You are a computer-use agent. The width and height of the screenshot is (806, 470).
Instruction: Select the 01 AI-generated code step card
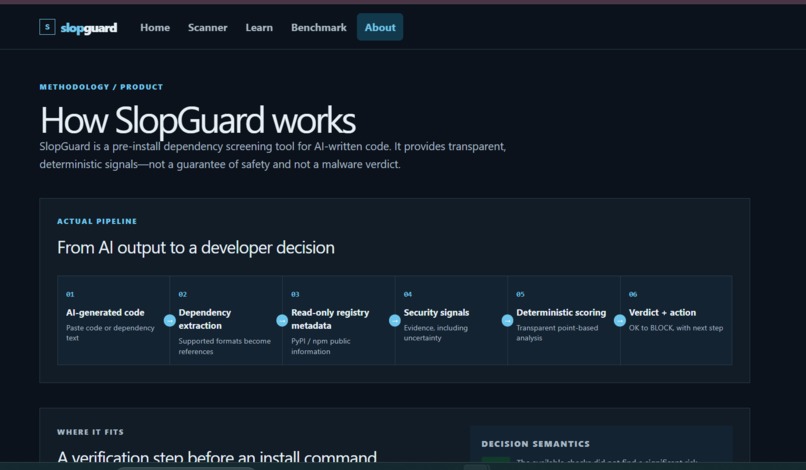[114, 320]
